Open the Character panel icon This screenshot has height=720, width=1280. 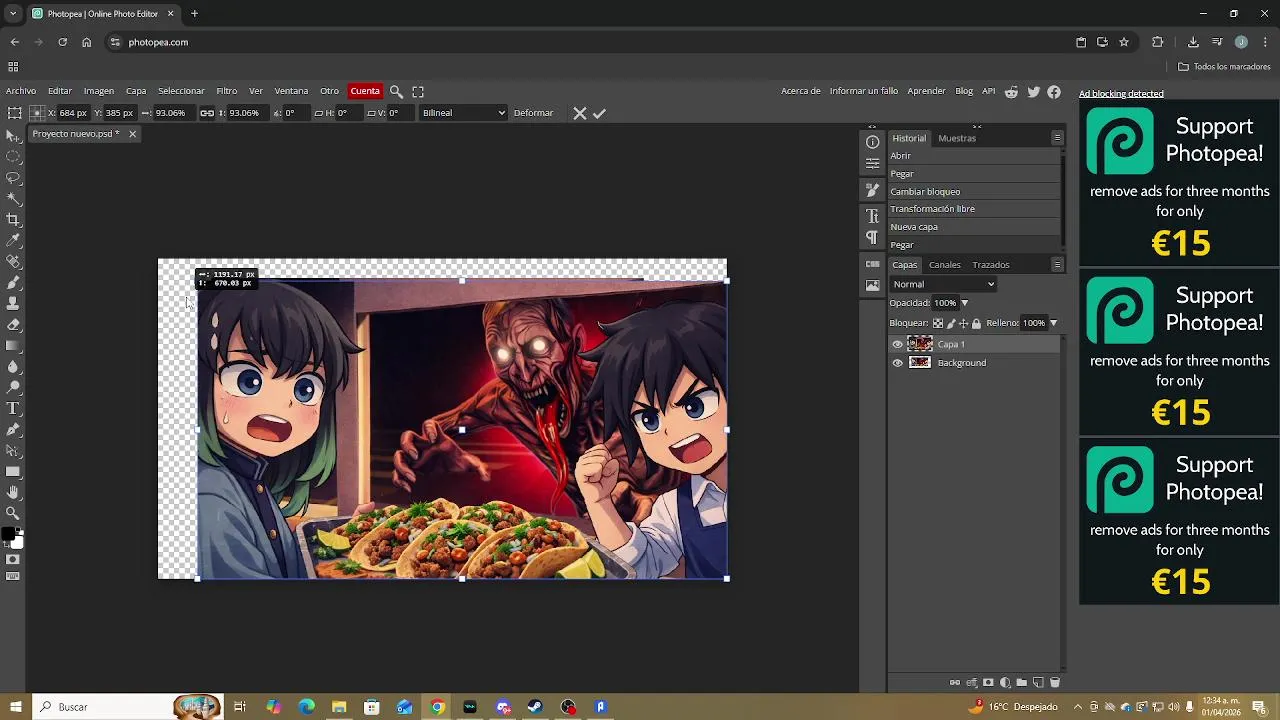pos(872,216)
